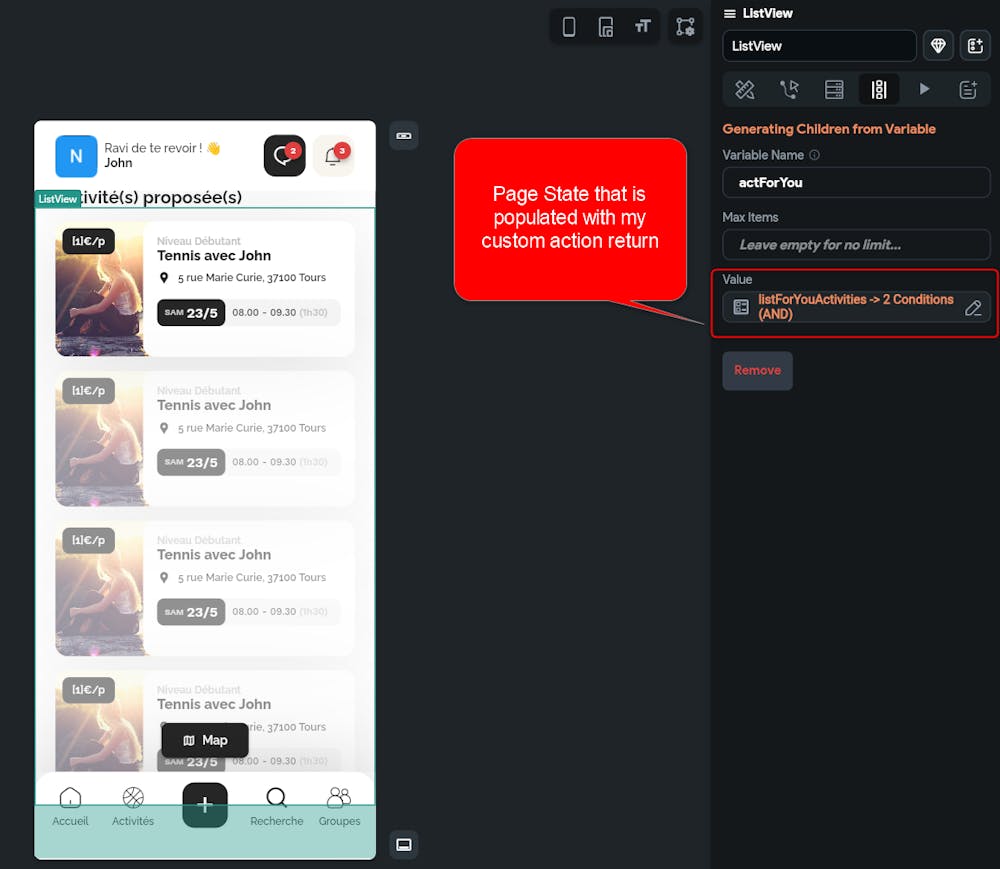Click the Max Items input field
1000x869 pixels.
click(856, 245)
